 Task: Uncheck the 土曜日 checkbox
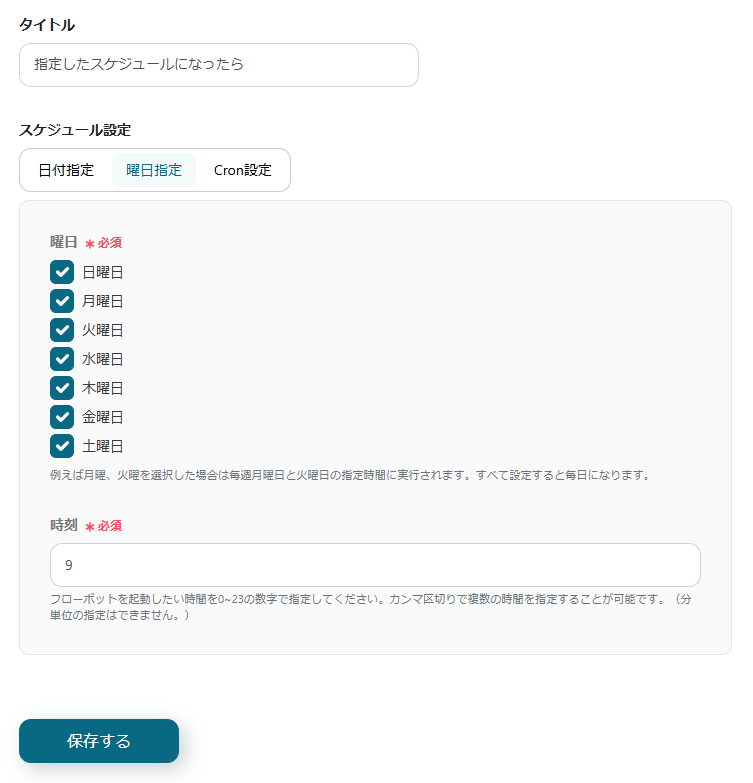click(x=62, y=446)
